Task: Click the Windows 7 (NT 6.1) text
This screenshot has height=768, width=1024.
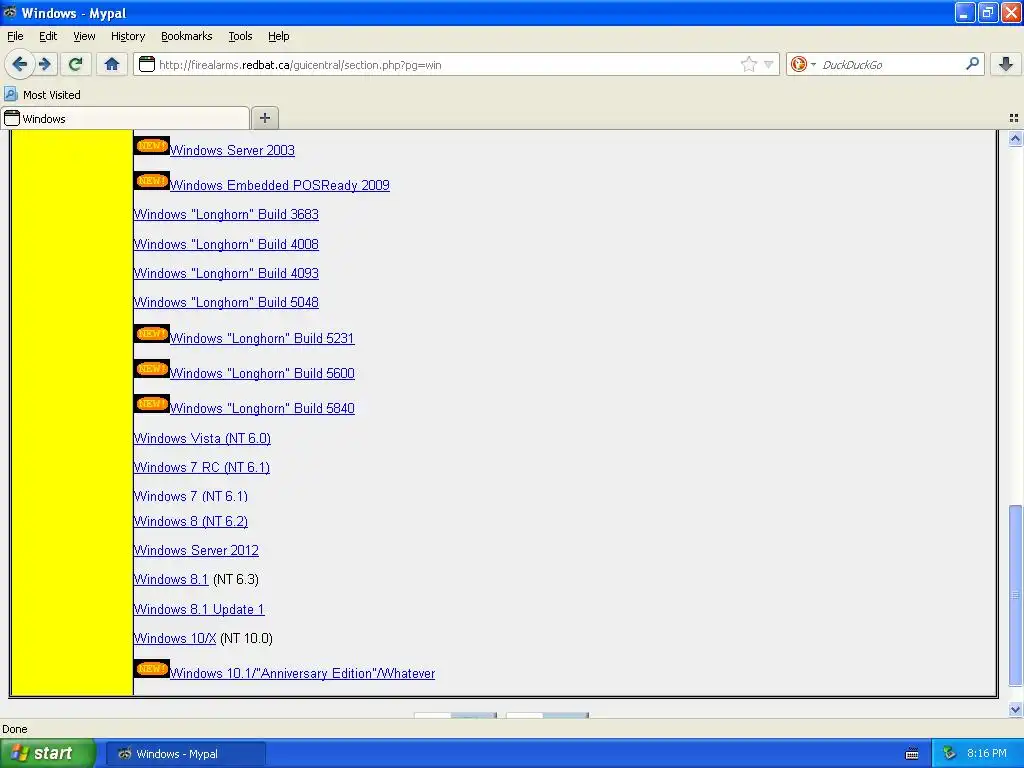Action: [191, 496]
